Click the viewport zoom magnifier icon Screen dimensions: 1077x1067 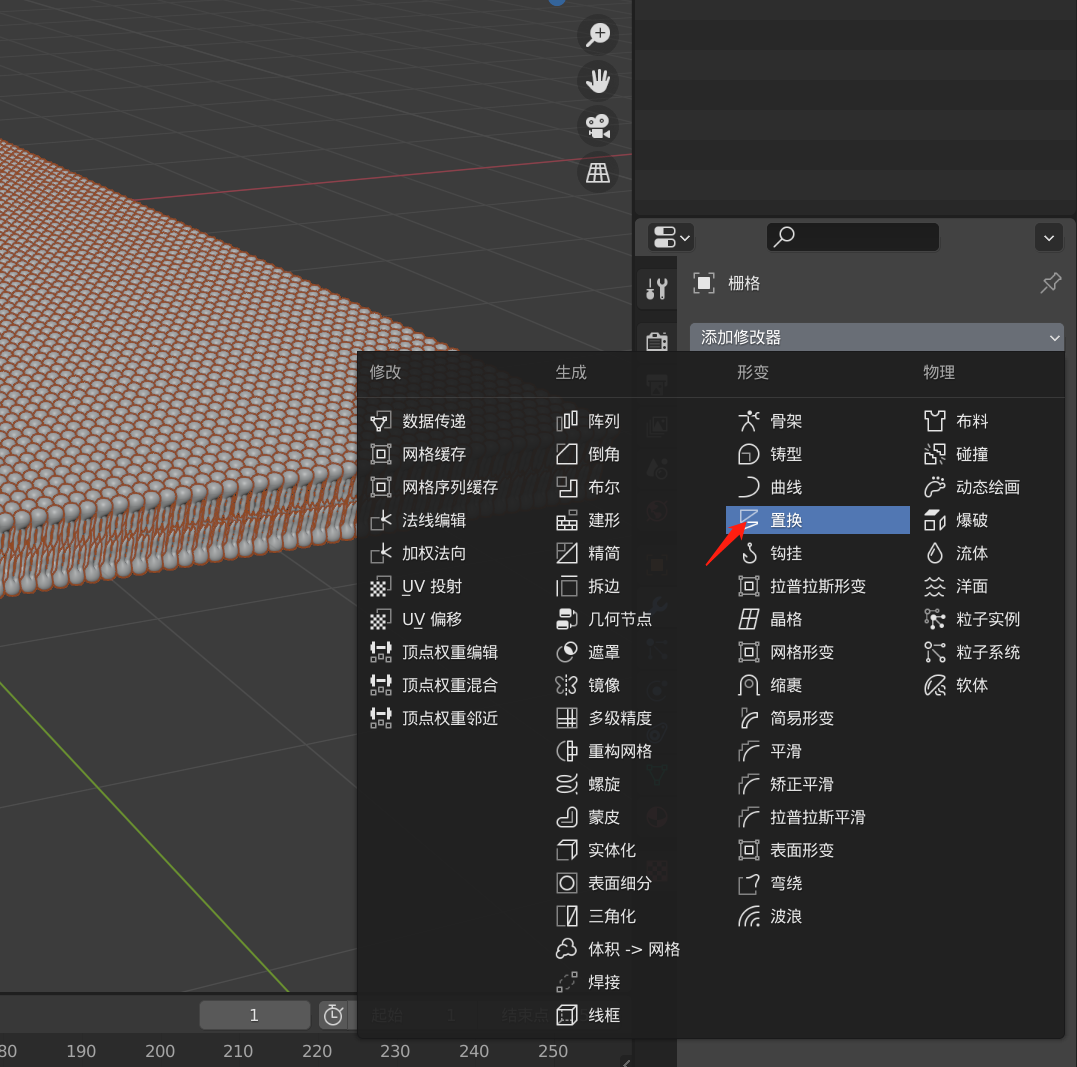coord(598,34)
